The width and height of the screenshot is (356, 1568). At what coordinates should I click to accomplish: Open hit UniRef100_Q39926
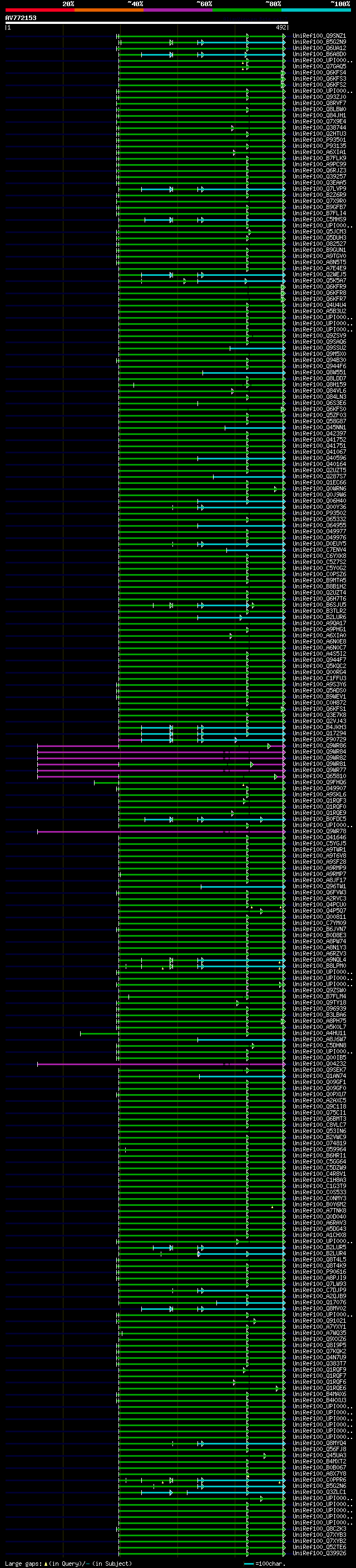[319, 1554]
